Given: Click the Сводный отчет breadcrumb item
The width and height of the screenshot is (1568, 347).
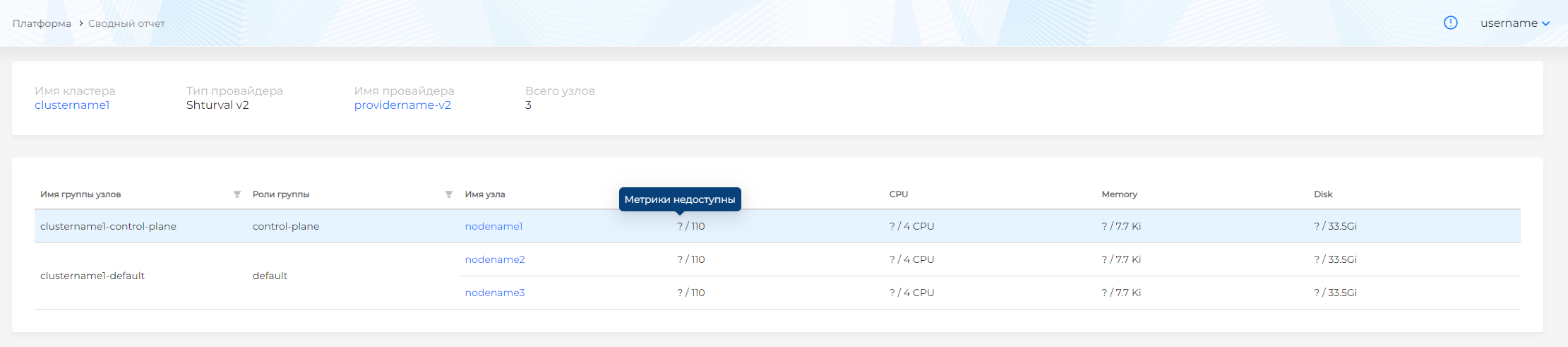Looking at the screenshot, I should [x=126, y=23].
